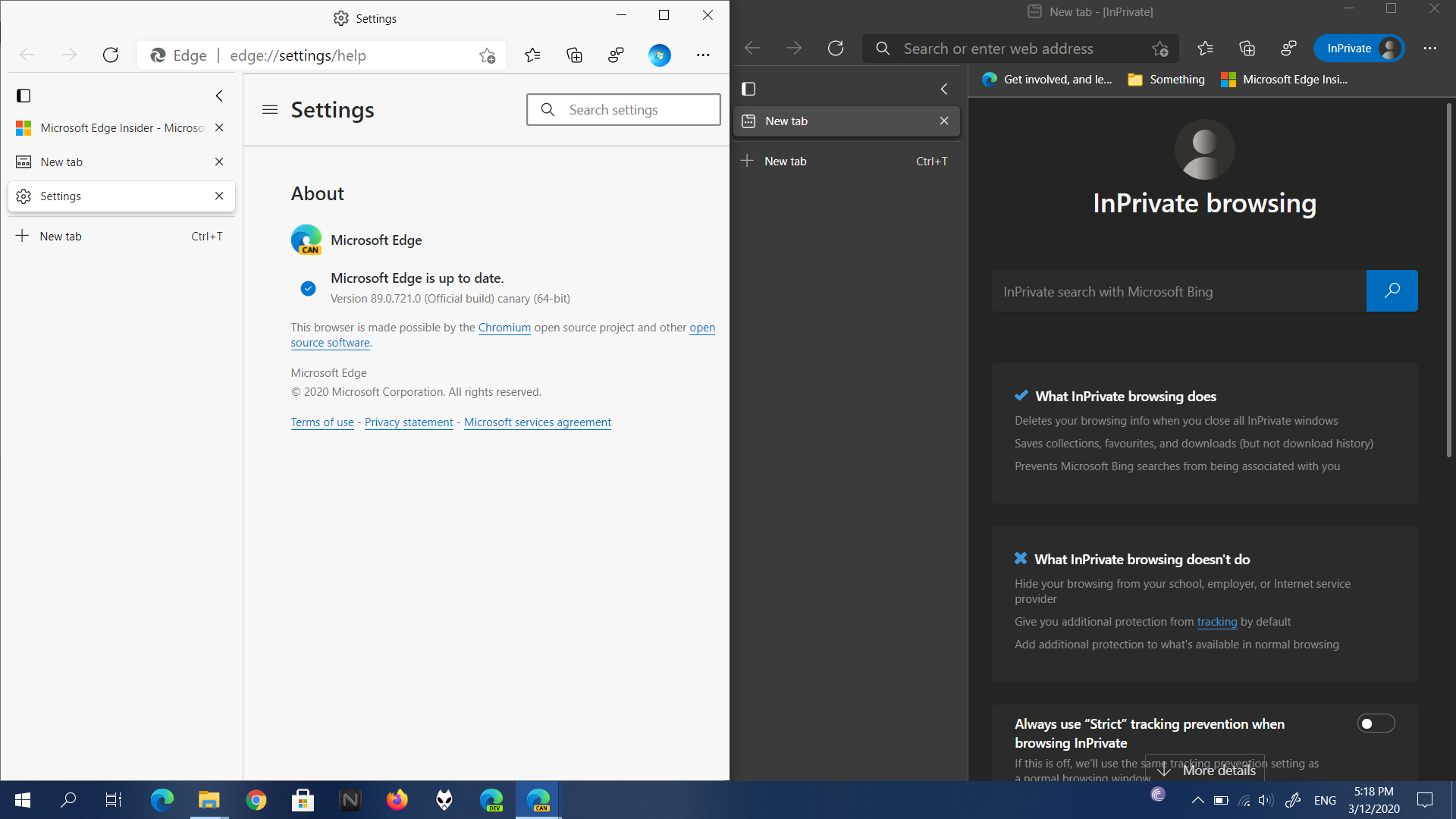This screenshot has height=819, width=1456.
Task: Open the Settings page hamburger menu
Action: point(270,110)
